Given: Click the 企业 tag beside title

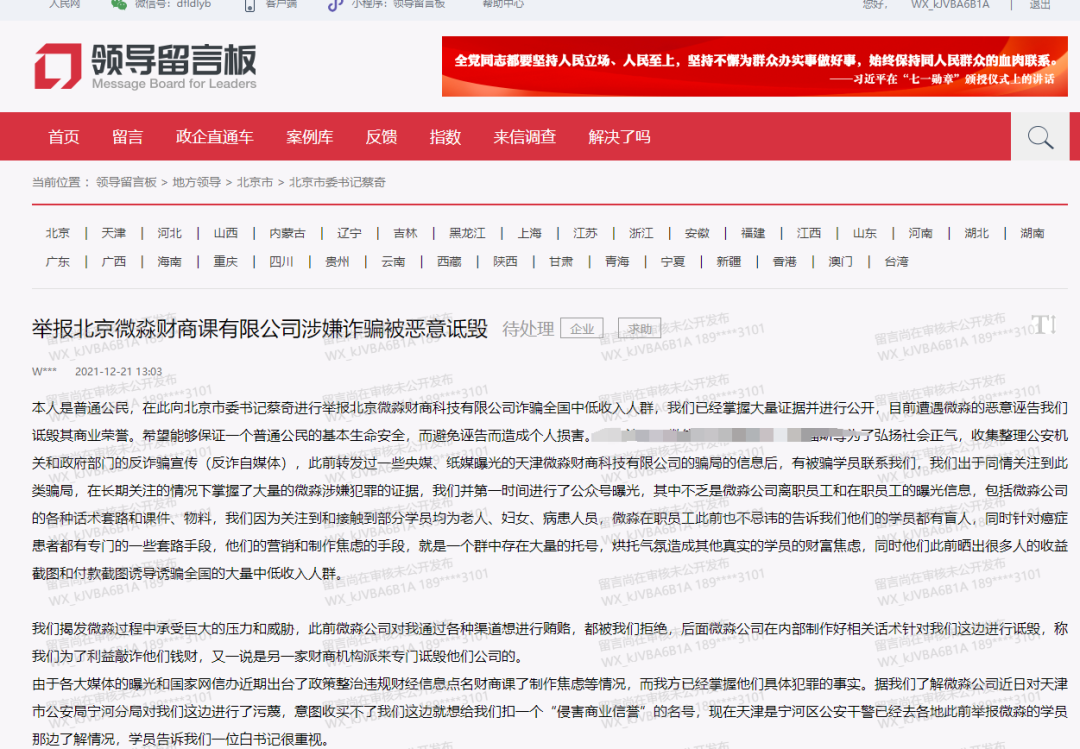Looking at the screenshot, I should point(582,329).
